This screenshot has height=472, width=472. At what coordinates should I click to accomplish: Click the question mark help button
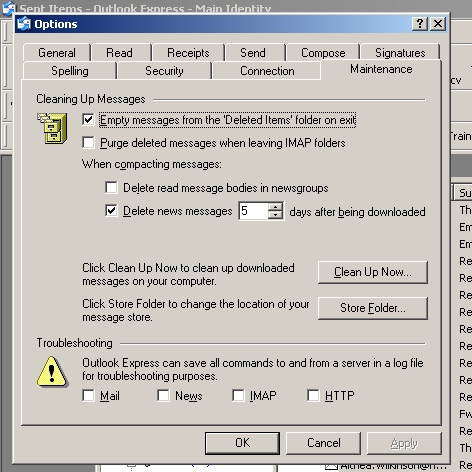420,24
